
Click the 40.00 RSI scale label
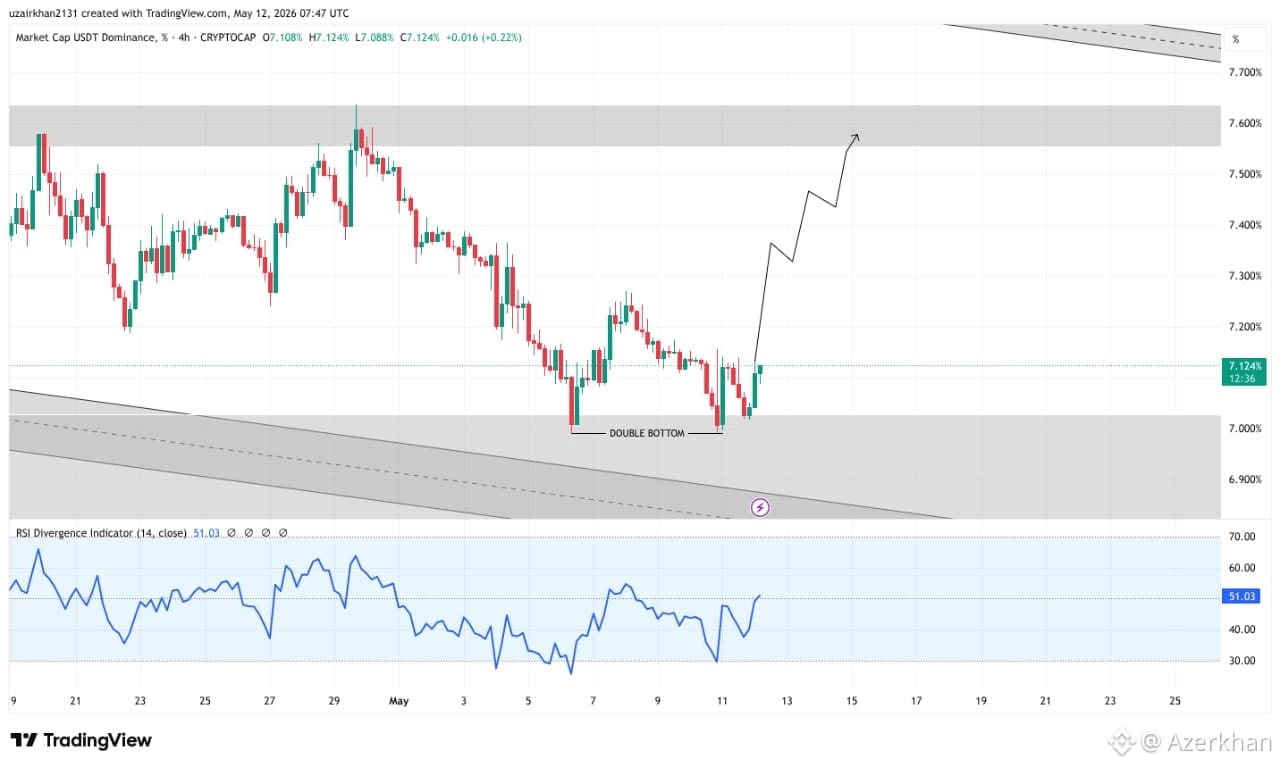1242,630
